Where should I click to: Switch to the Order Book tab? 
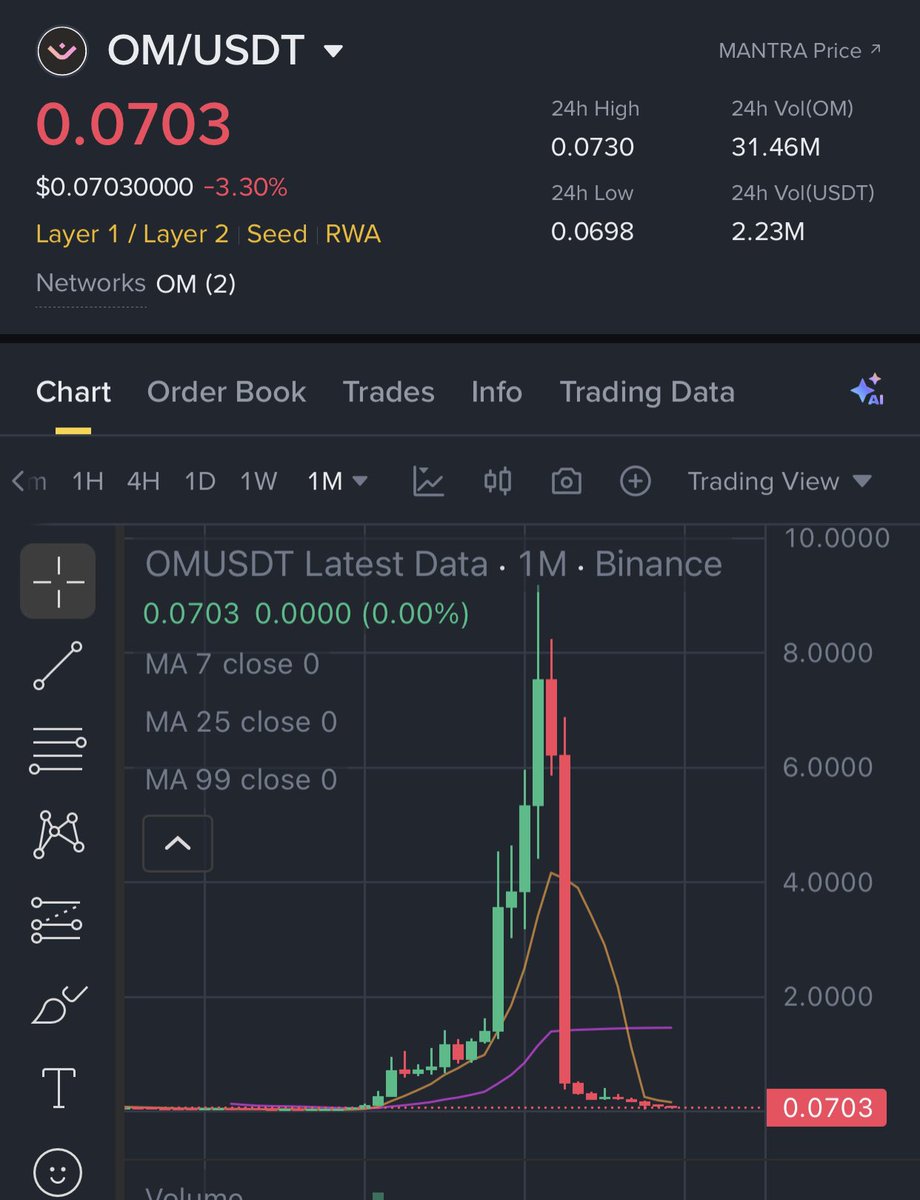click(226, 392)
